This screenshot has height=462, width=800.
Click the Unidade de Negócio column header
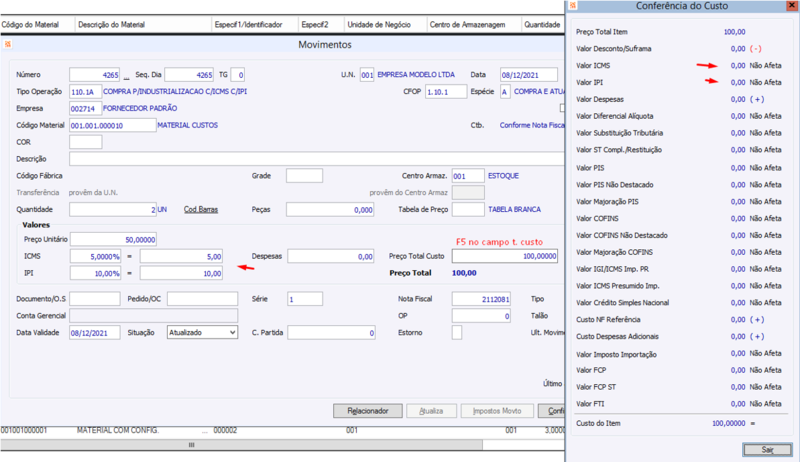[379, 24]
